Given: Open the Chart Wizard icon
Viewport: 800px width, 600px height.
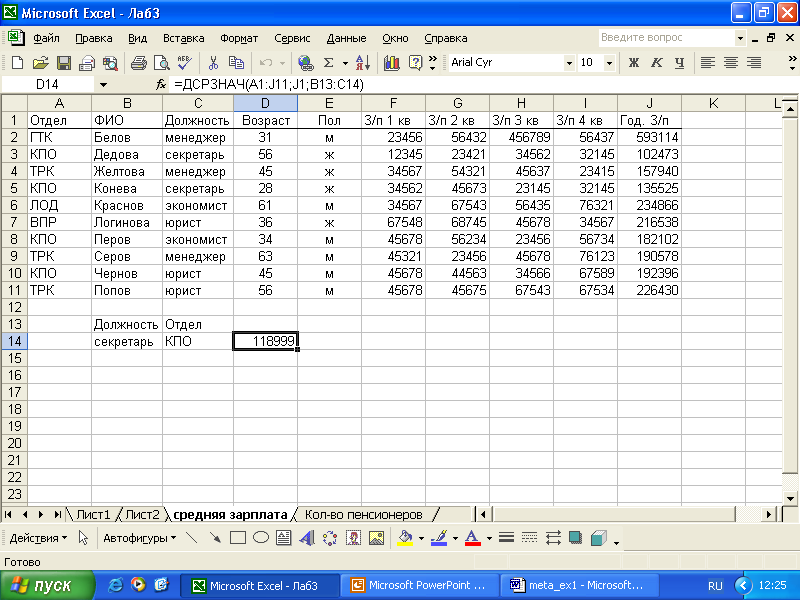Looking at the screenshot, I should click(x=391, y=63).
